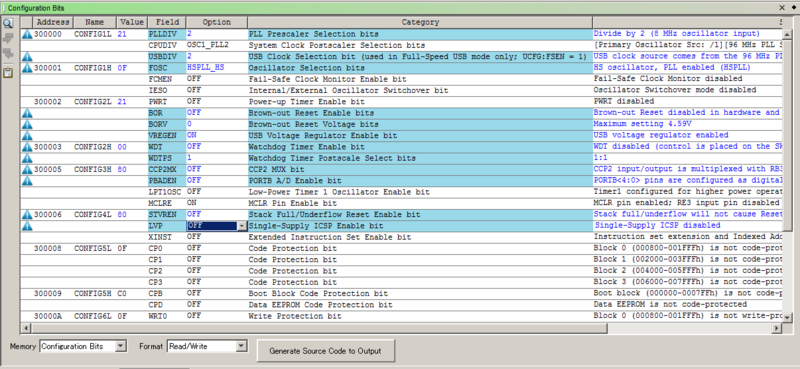Select the CONFIG3H name cell
The image size is (800, 369).
click(x=94, y=169)
